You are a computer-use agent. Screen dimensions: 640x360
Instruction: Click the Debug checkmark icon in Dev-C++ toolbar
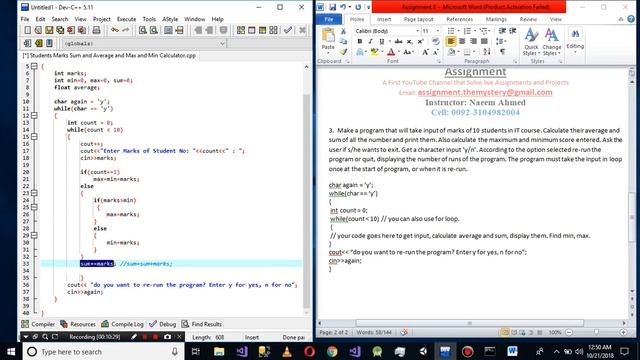point(288,30)
